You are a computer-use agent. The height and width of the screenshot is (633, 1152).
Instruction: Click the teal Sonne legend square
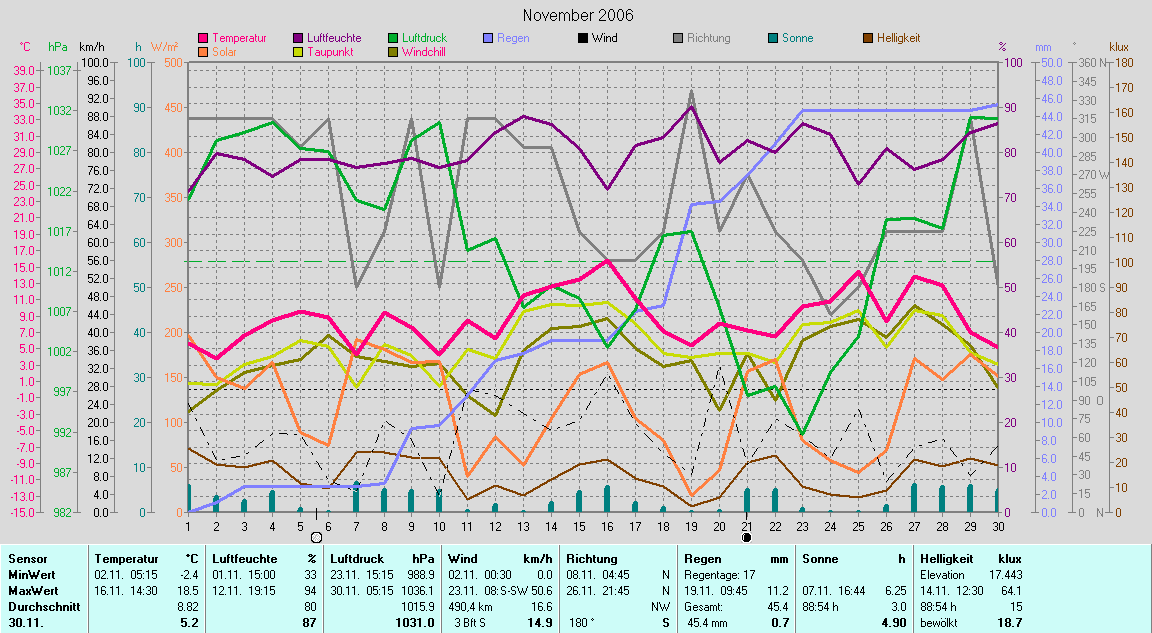(x=772, y=38)
